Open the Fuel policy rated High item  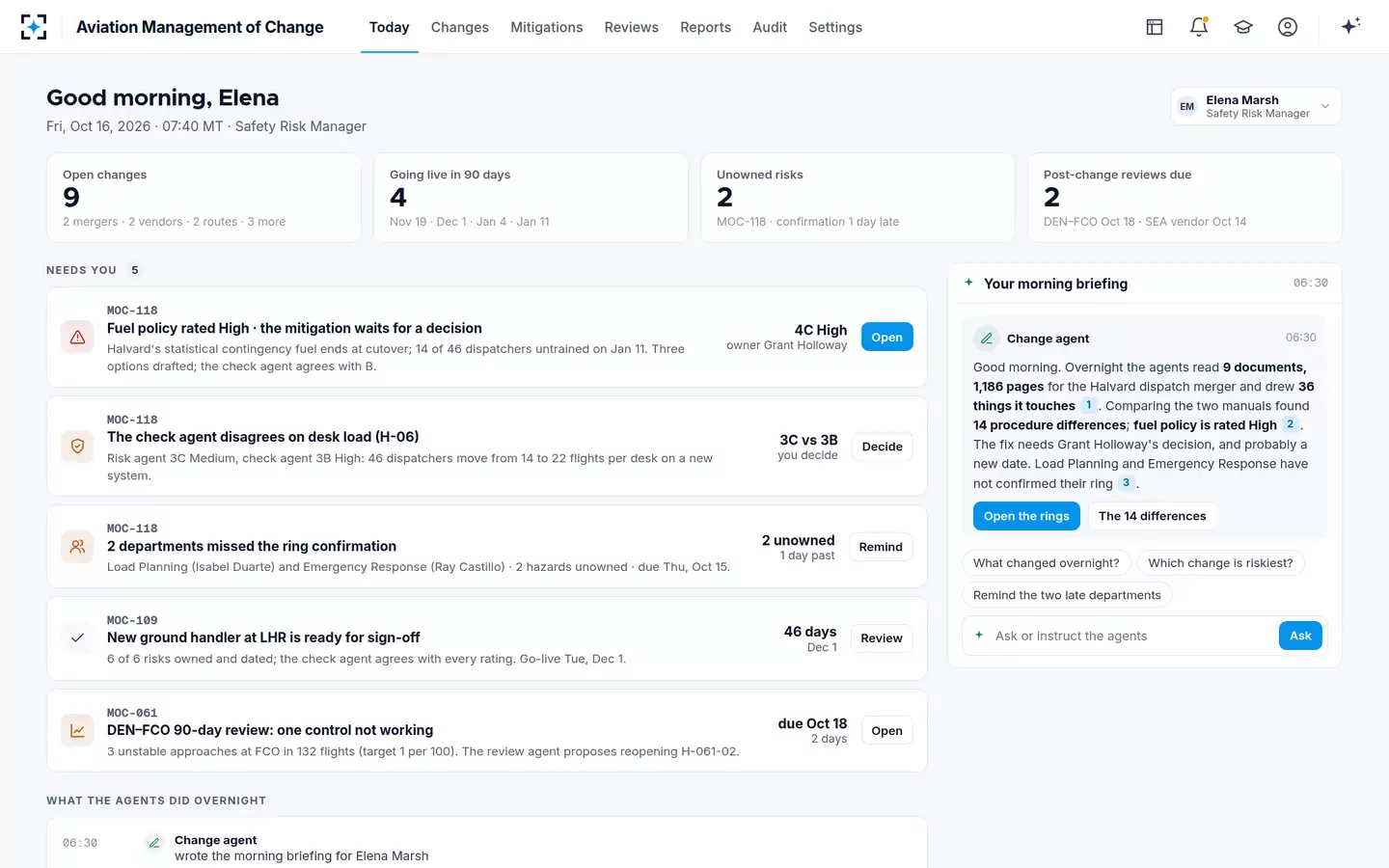pyautogui.click(x=886, y=338)
